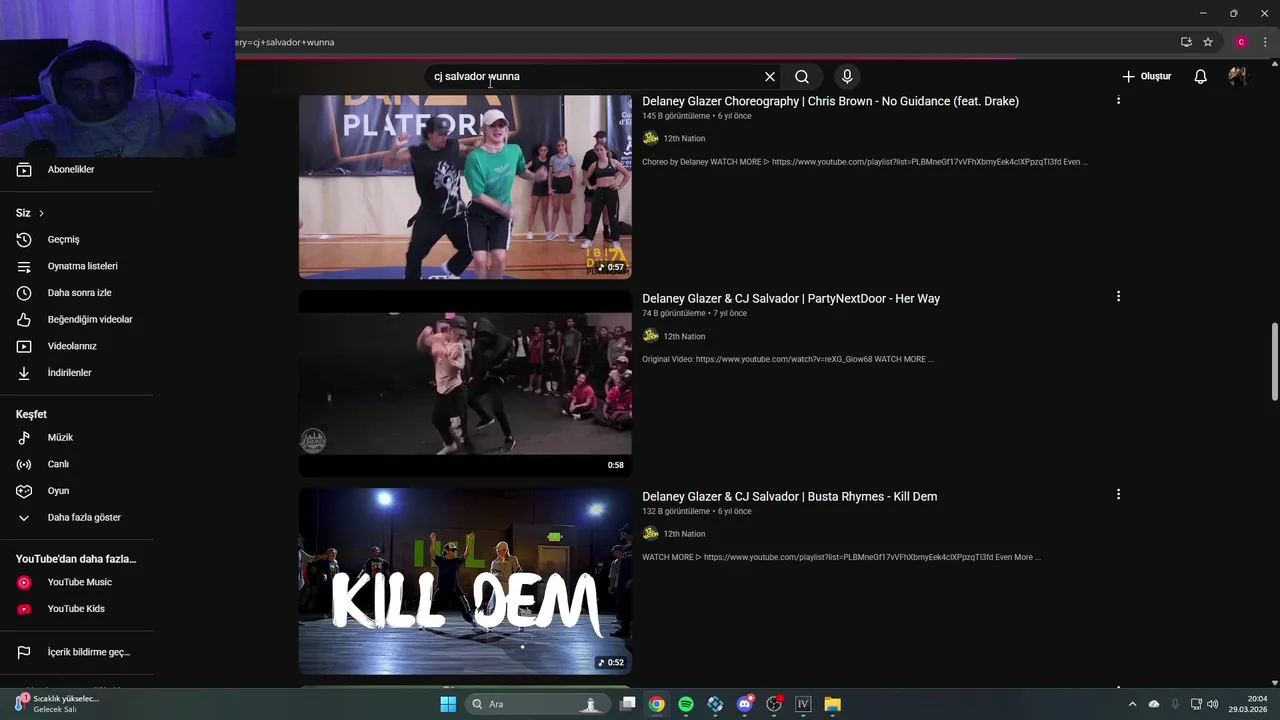Image resolution: width=1280 pixels, height=720 pixels.
Task: Open the weather widget Sıcaklık yükselecek
Action: tap(60, 704)
